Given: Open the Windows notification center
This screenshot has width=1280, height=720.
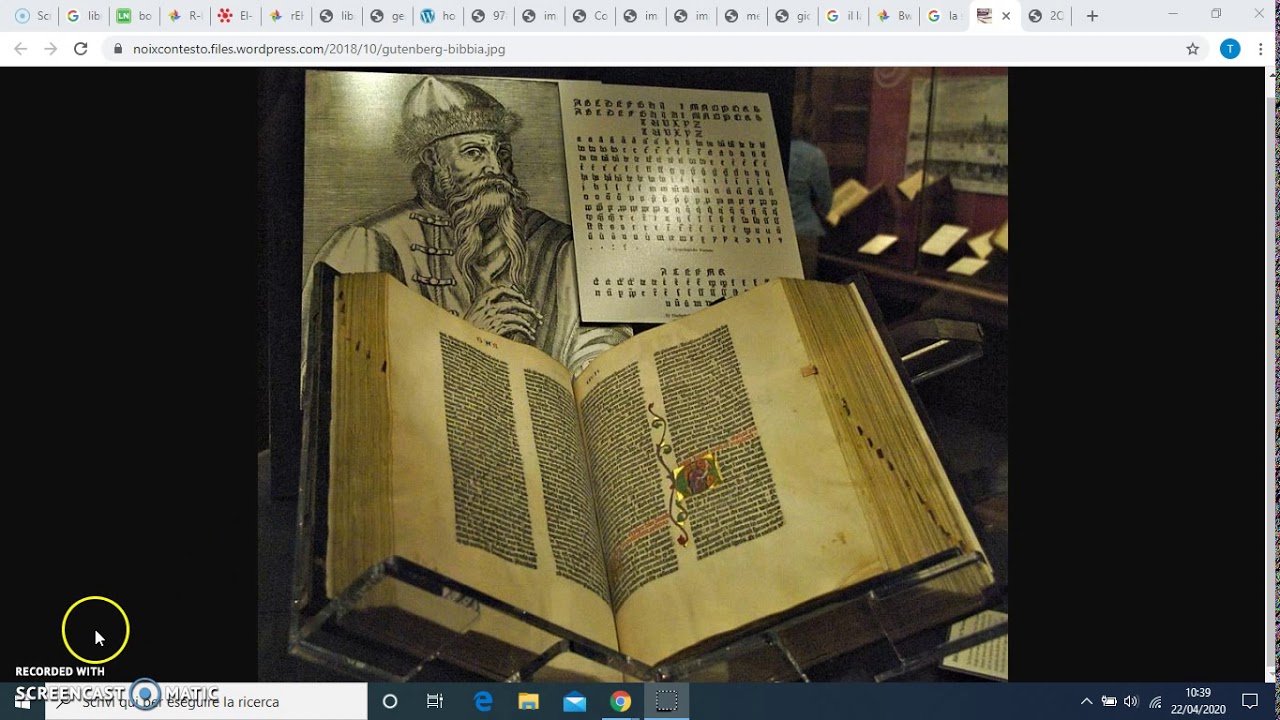Looking at the screenshot, I should click(x=1250, y=701).
